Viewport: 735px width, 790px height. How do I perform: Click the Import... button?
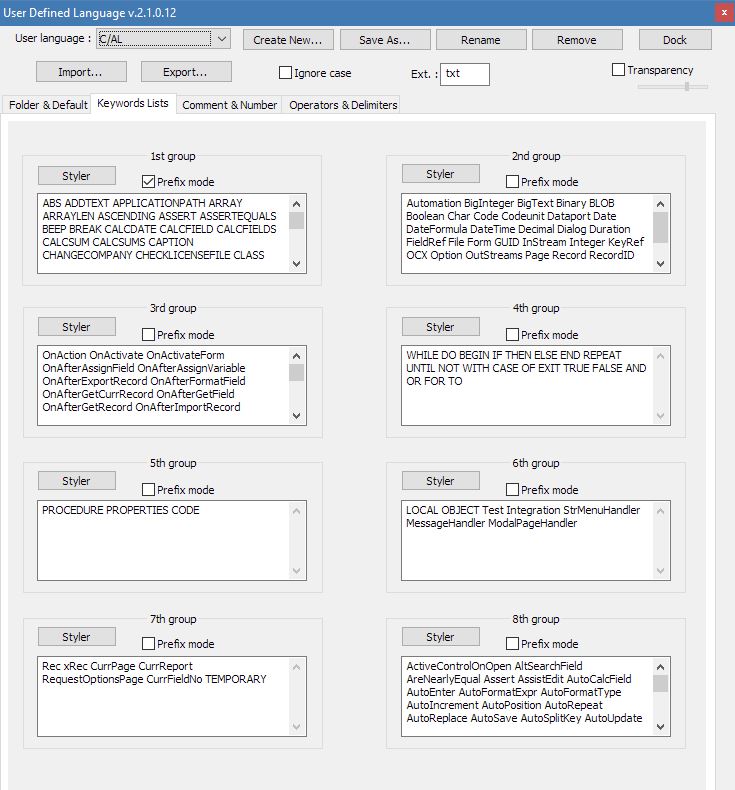coord(81,72)
